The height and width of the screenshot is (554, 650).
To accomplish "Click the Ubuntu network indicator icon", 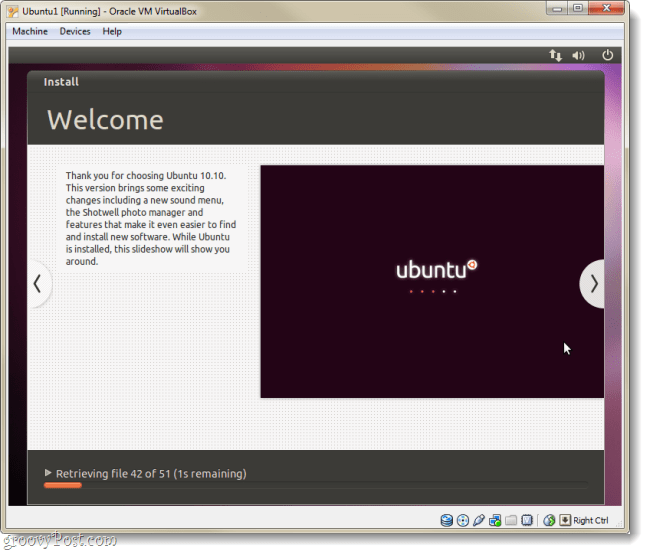I will 555,55.
